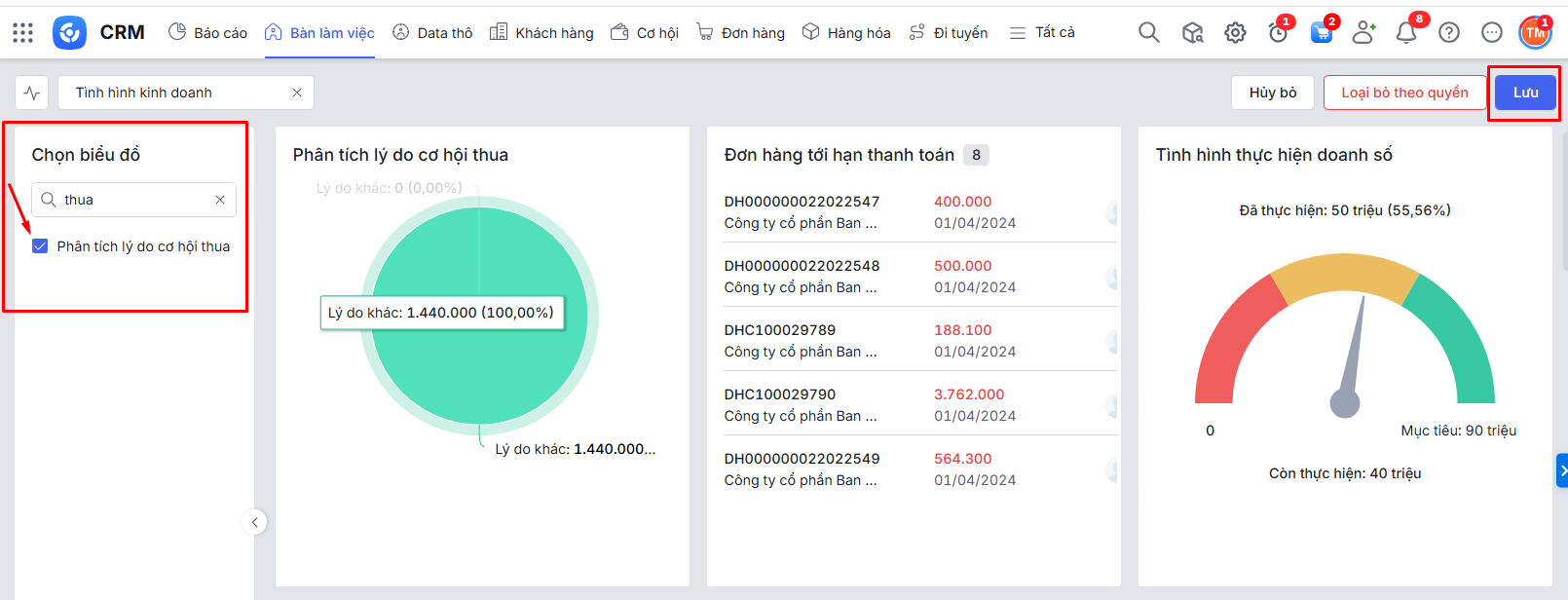Expand the blue right-edge panel arrow
This screenshot has width=1568, height=600.
1561,470
